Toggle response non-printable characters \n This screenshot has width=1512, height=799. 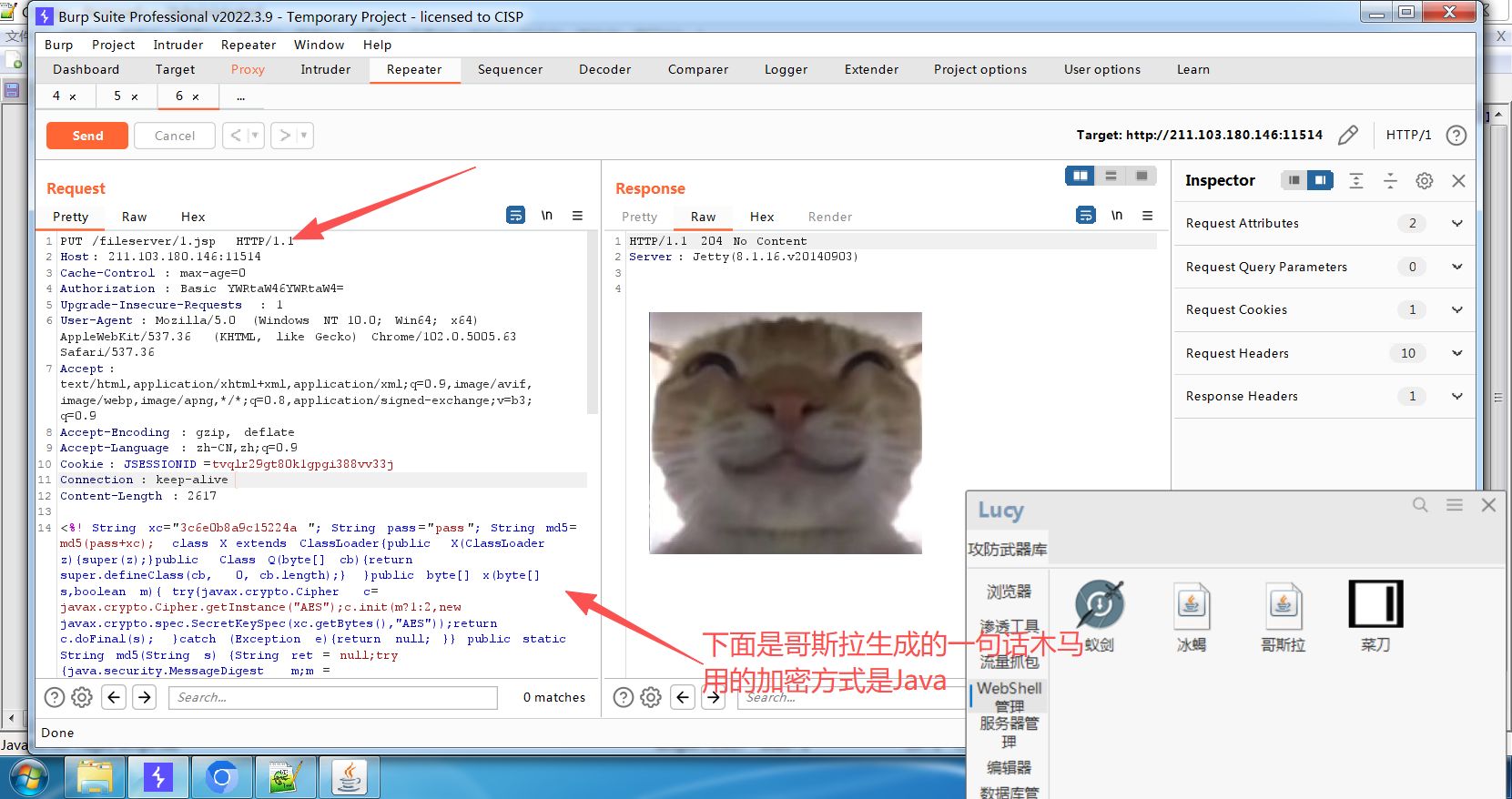(x=1117, y=216)
